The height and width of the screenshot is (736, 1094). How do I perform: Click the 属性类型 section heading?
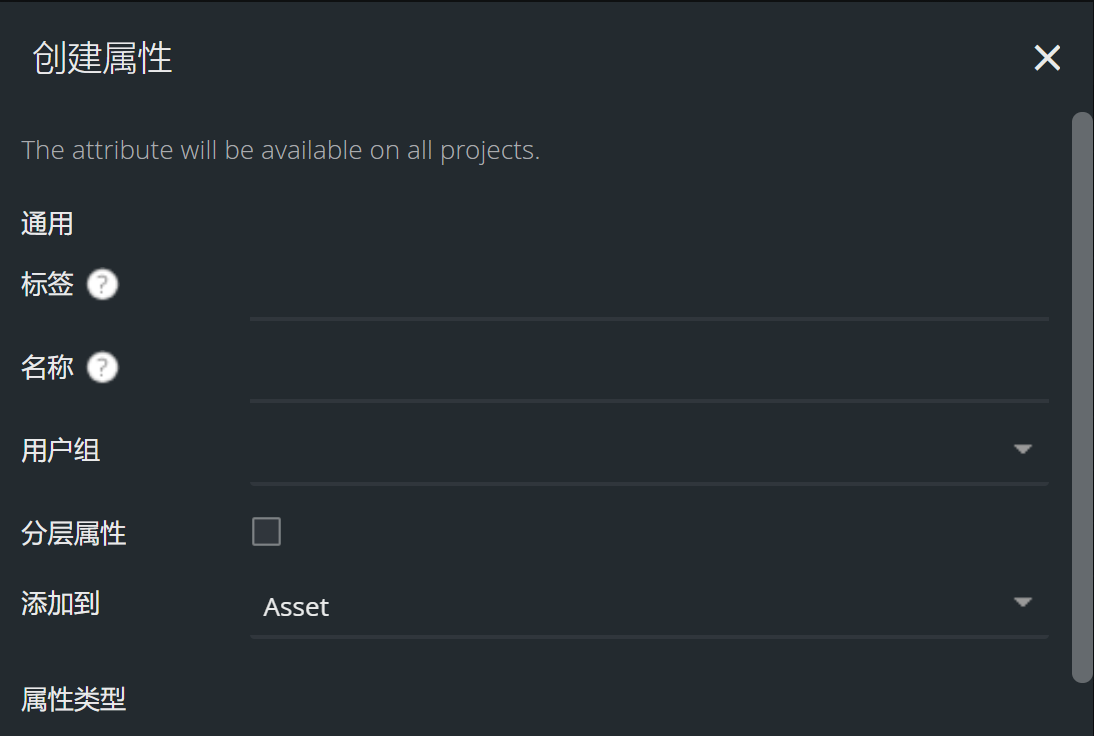click(x=73, y=699)
